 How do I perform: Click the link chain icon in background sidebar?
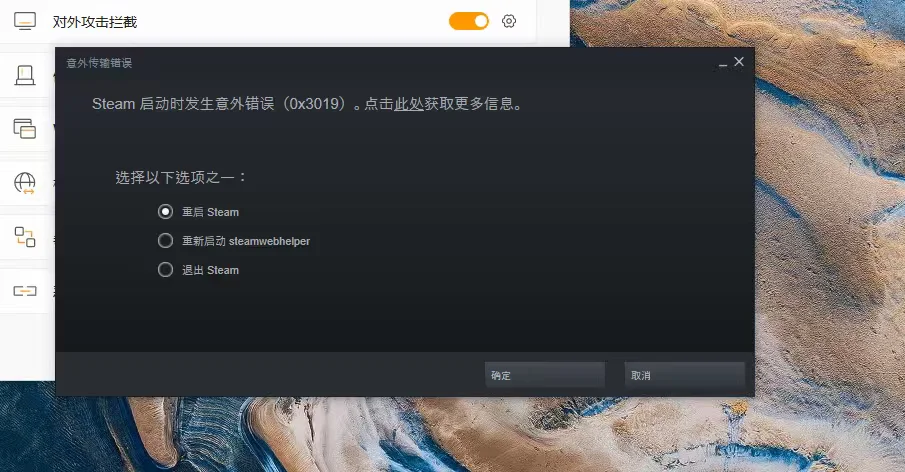pyautogui.click(x=25, y=290)
